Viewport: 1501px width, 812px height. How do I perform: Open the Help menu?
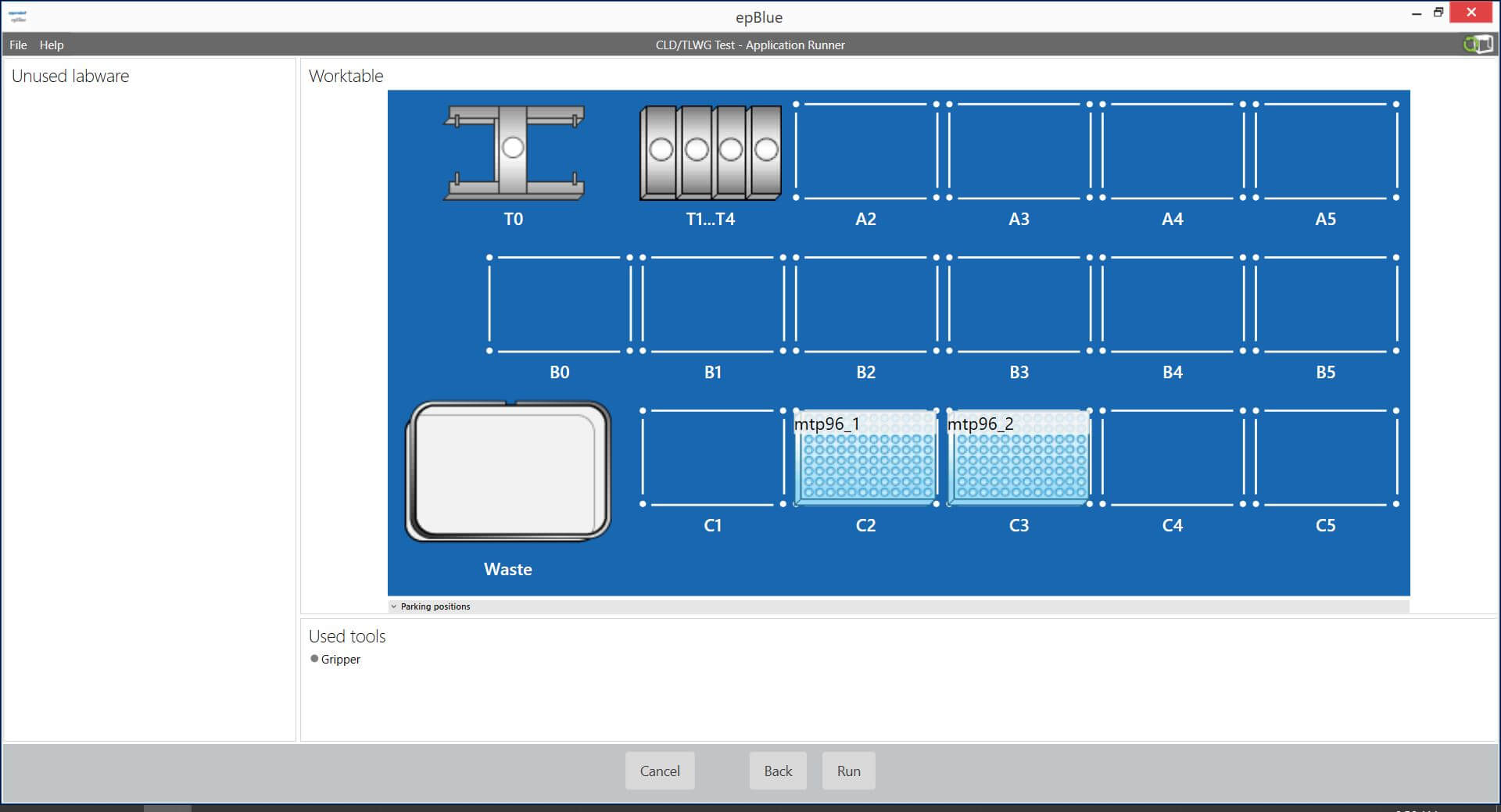52,45
